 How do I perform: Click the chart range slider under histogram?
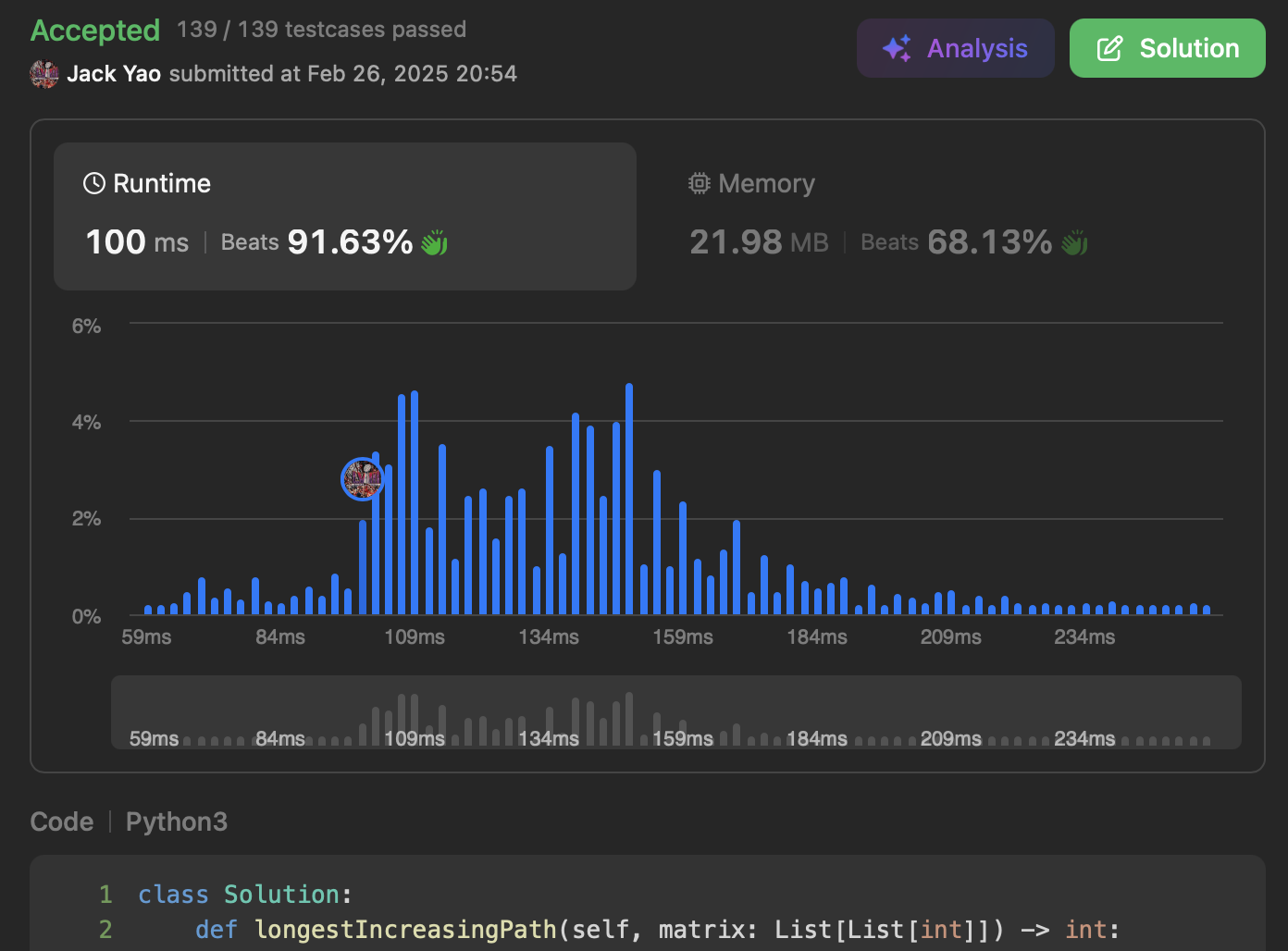tap(676, 712)
